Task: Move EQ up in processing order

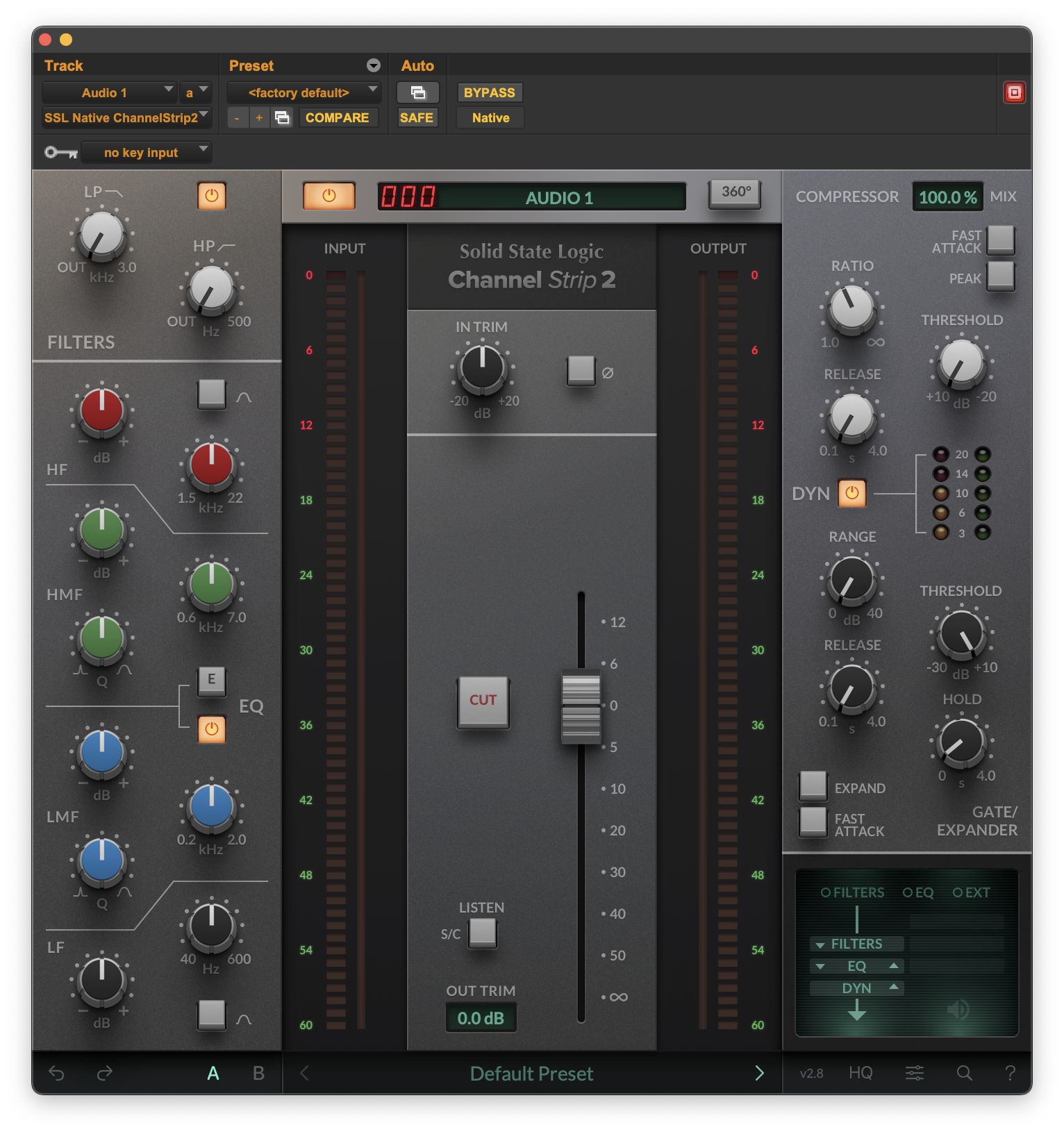Action: 894,965
